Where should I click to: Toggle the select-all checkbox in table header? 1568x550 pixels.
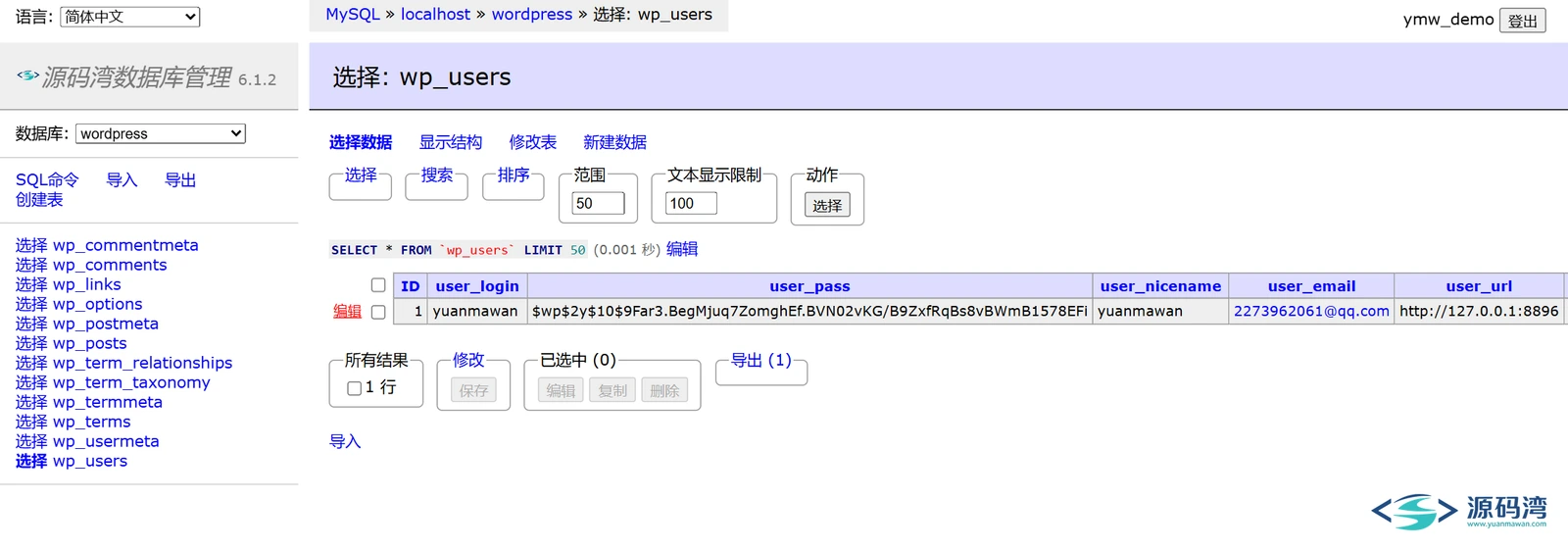click(378, 285)
